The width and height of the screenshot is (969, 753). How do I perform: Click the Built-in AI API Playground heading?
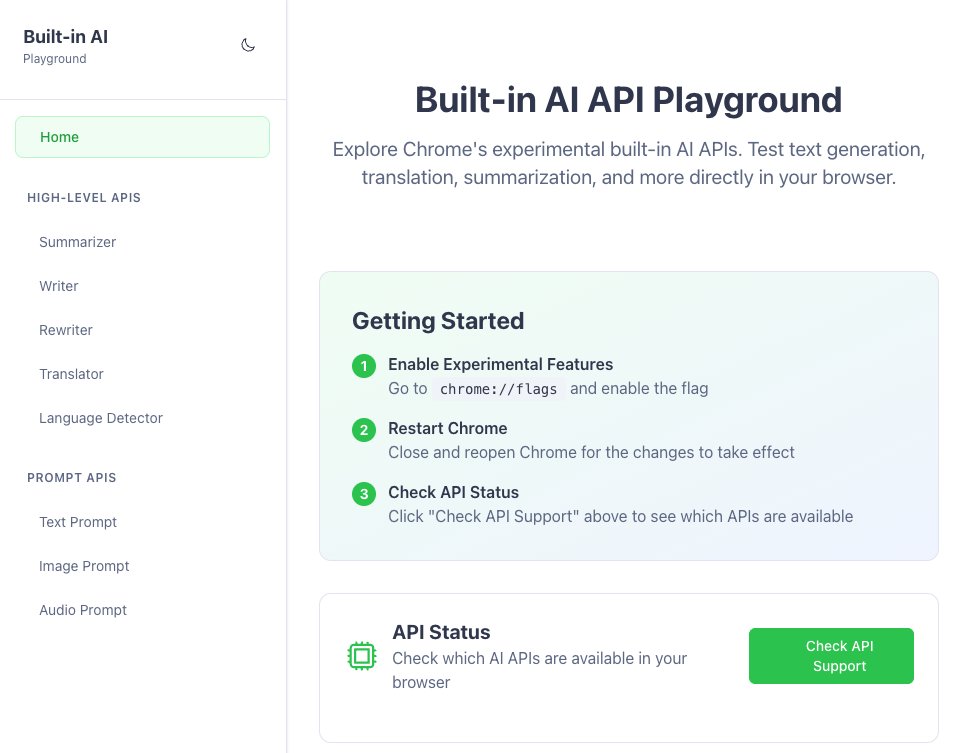(628, 100)
